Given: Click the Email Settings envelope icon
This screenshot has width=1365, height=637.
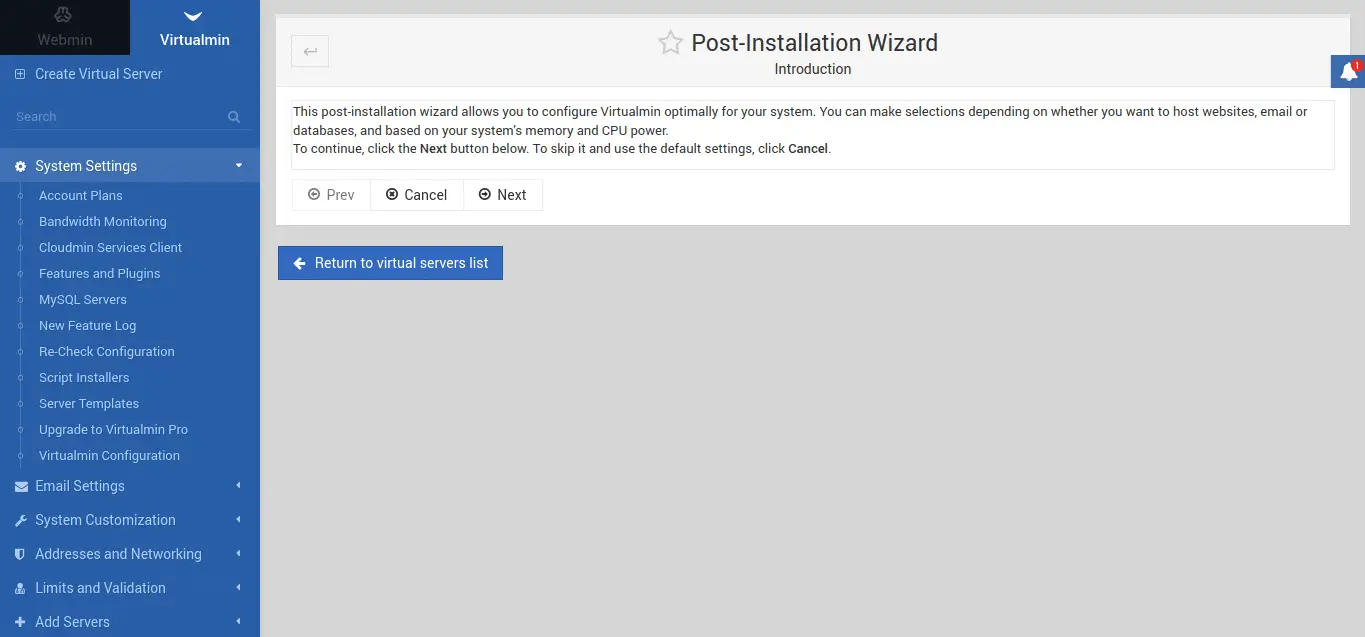Looking at the screenshot, I should click(20, 487).
